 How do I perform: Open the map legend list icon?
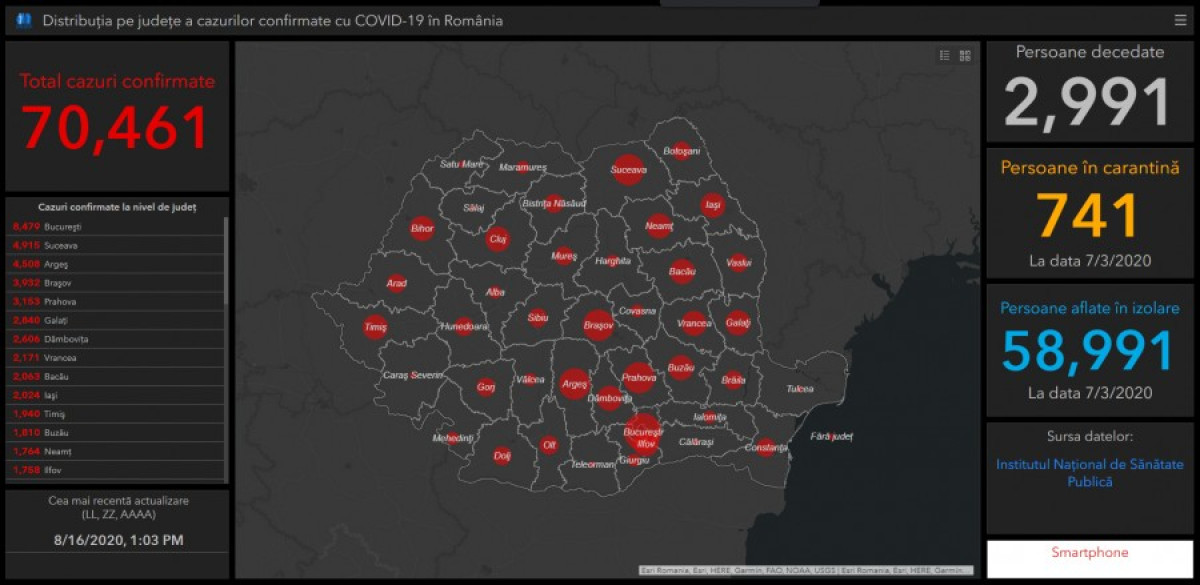944,56
